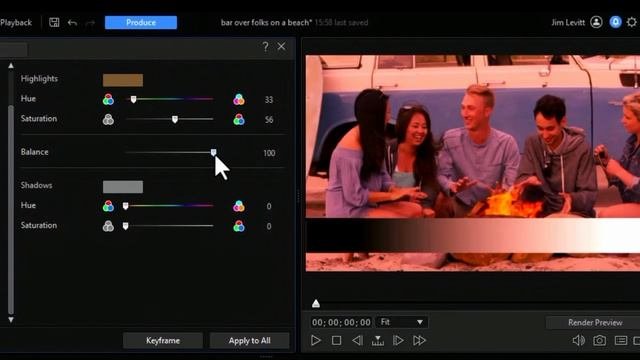
Task: Open the notifications bell icon
Action: [x=615, y=22]
